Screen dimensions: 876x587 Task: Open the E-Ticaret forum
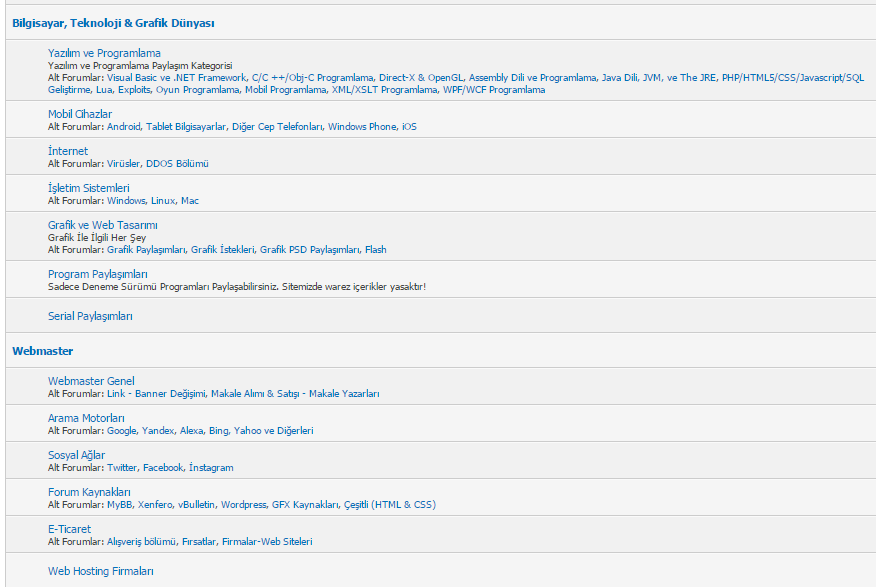[x=69, y=529]
